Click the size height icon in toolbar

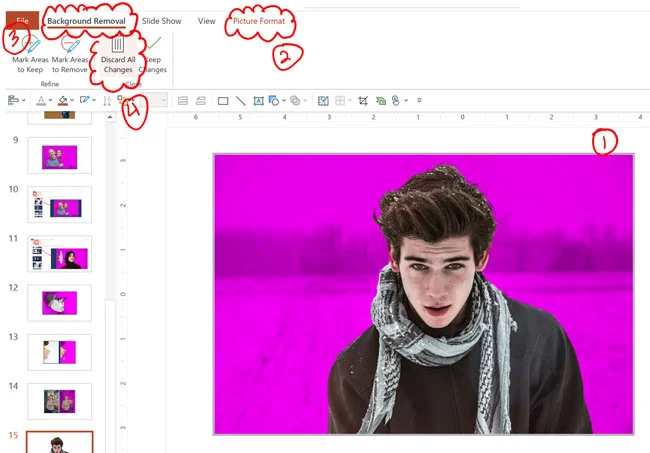[107, 101]
